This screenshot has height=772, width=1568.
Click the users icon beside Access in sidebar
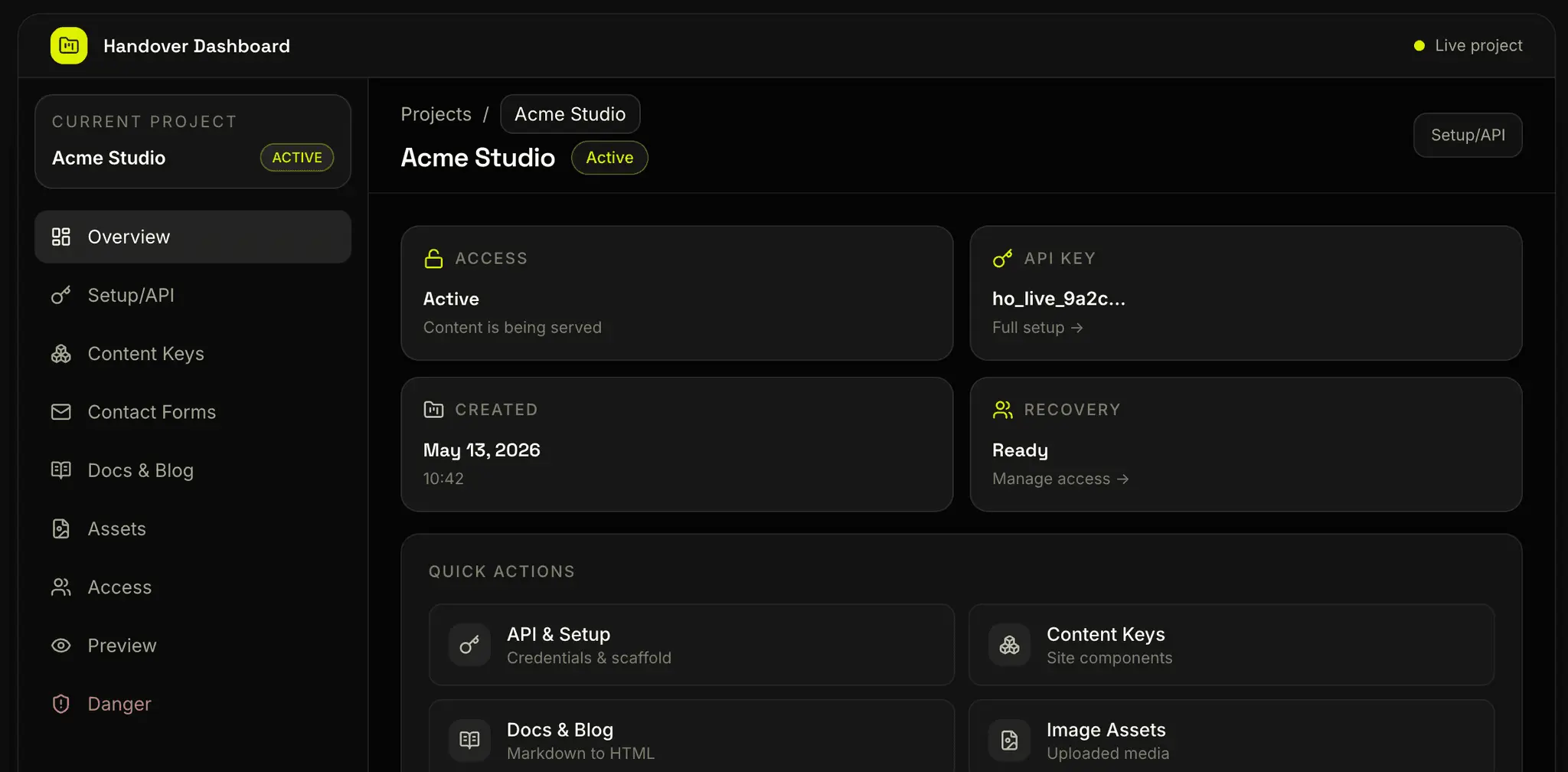61,587
